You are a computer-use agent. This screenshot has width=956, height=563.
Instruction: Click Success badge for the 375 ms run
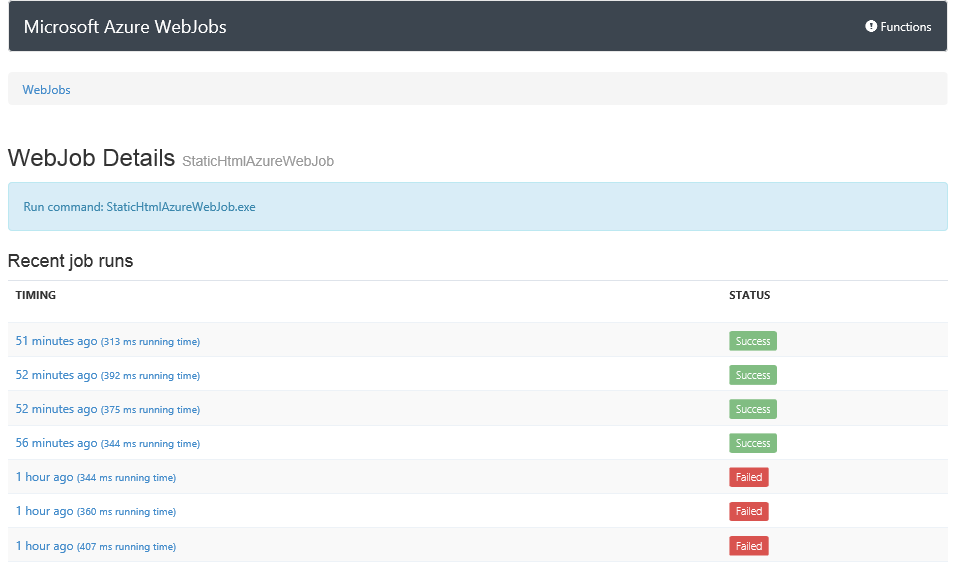click(752, 409)
